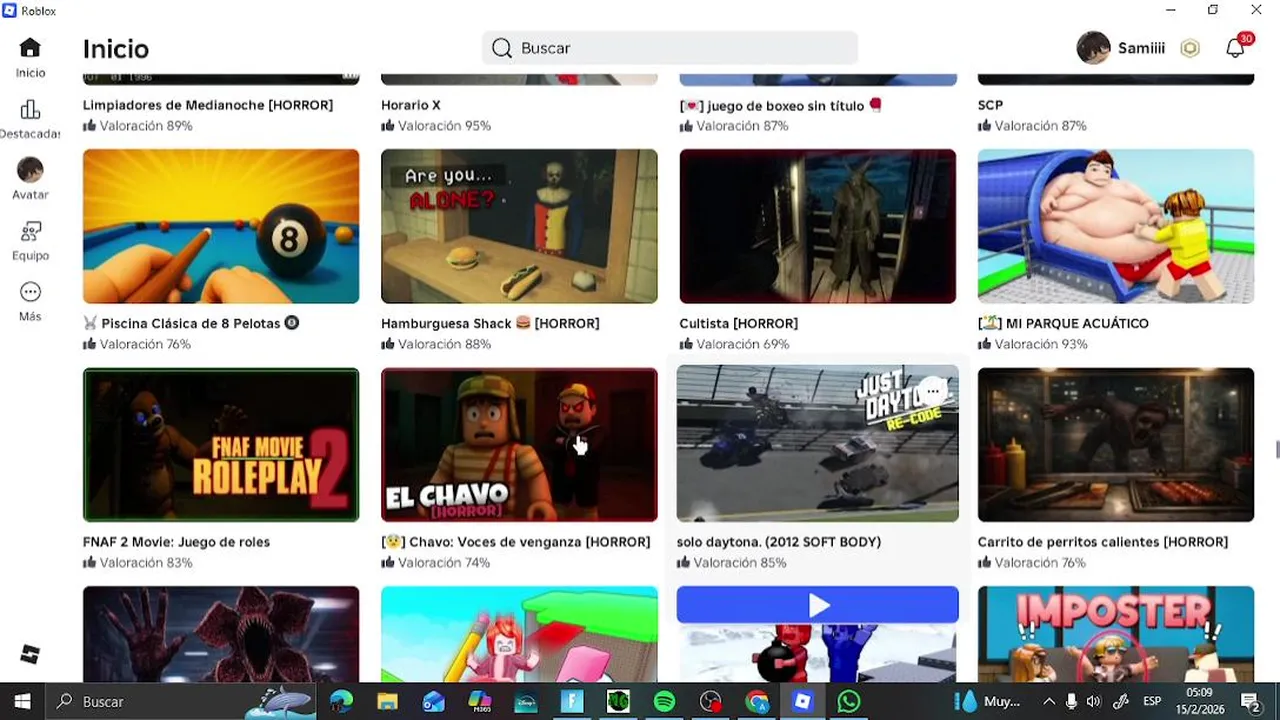1280x720 pixels.
Task: Click the microphone tray icon
Action: (x=1071, y=702)
